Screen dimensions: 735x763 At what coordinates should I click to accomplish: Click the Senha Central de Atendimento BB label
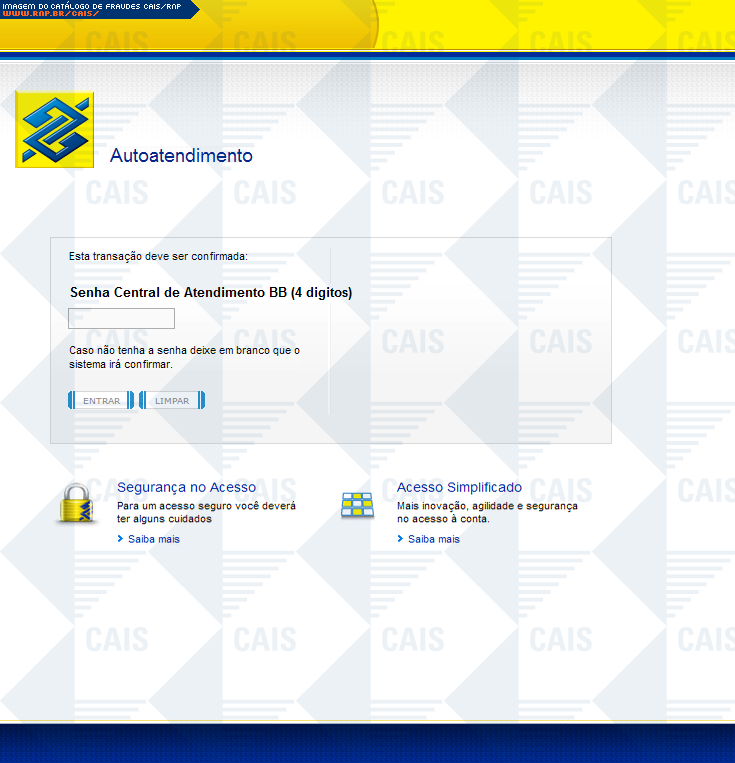pos(211,293)
